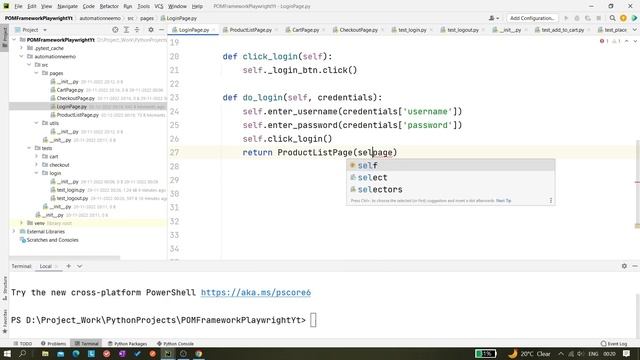The image size is (640, 360).
Task: Open the aka.ms/pscore6 link
Action: click(256, 293)
